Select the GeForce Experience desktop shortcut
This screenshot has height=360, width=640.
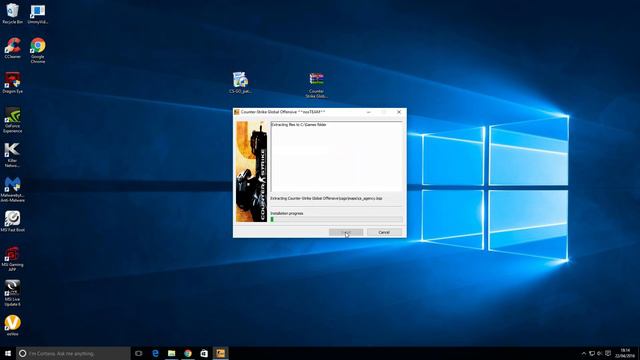click(x=12, y=120)
